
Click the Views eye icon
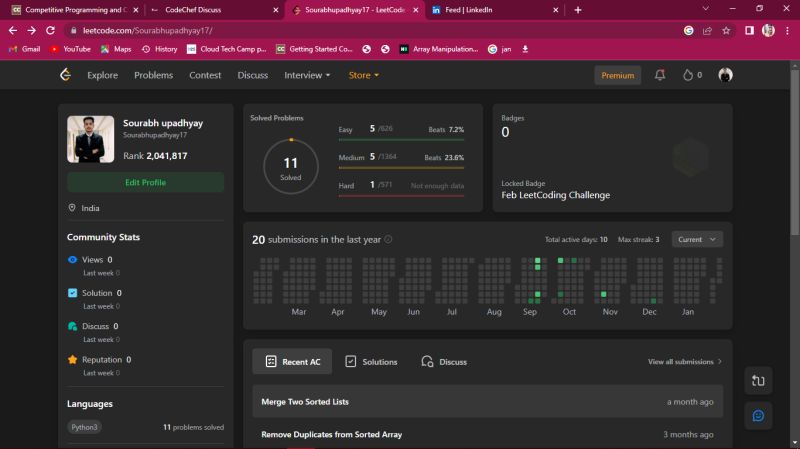pos(72,260)
